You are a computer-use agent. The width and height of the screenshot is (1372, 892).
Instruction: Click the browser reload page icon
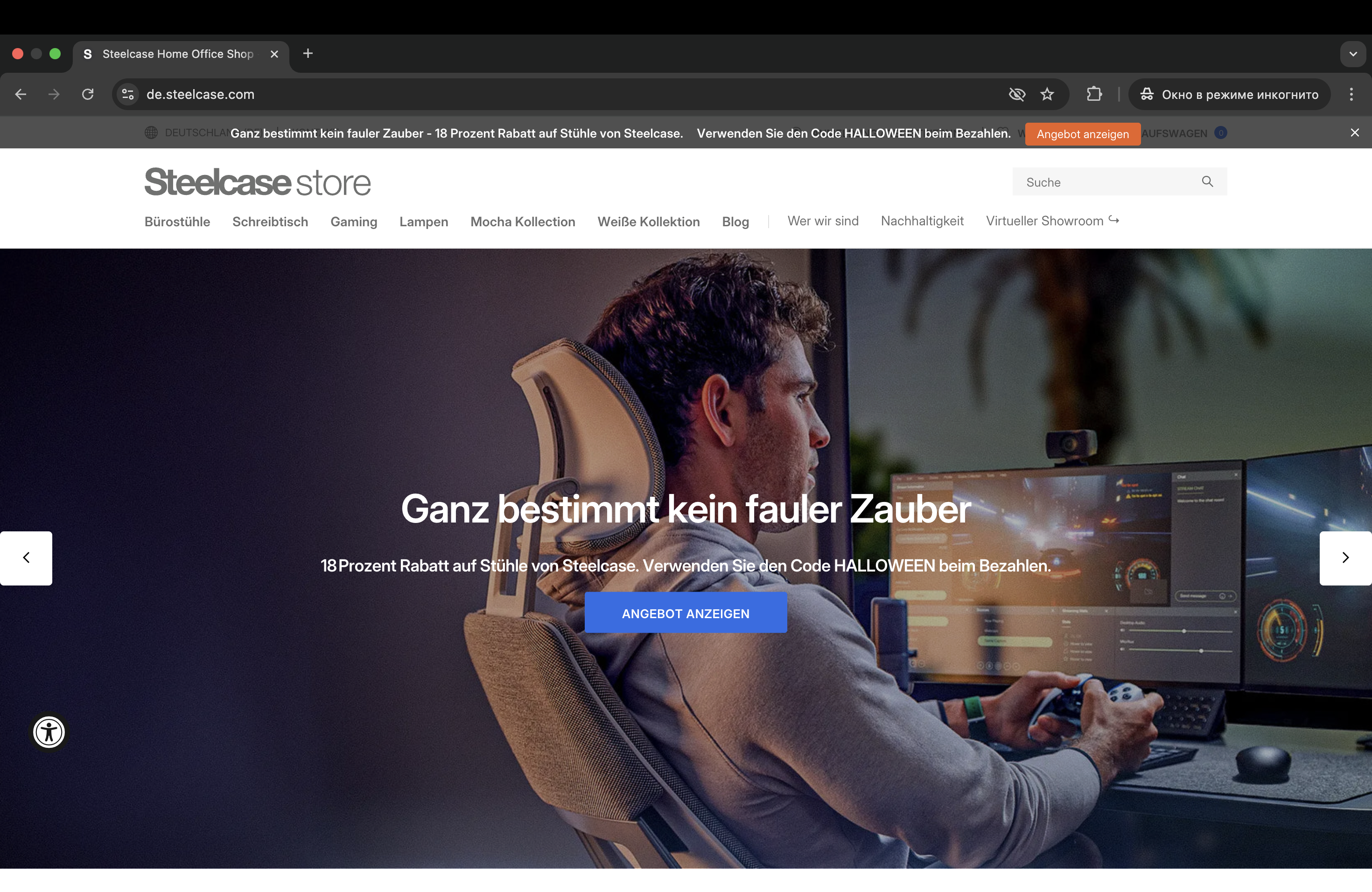(x=88, y=94)
